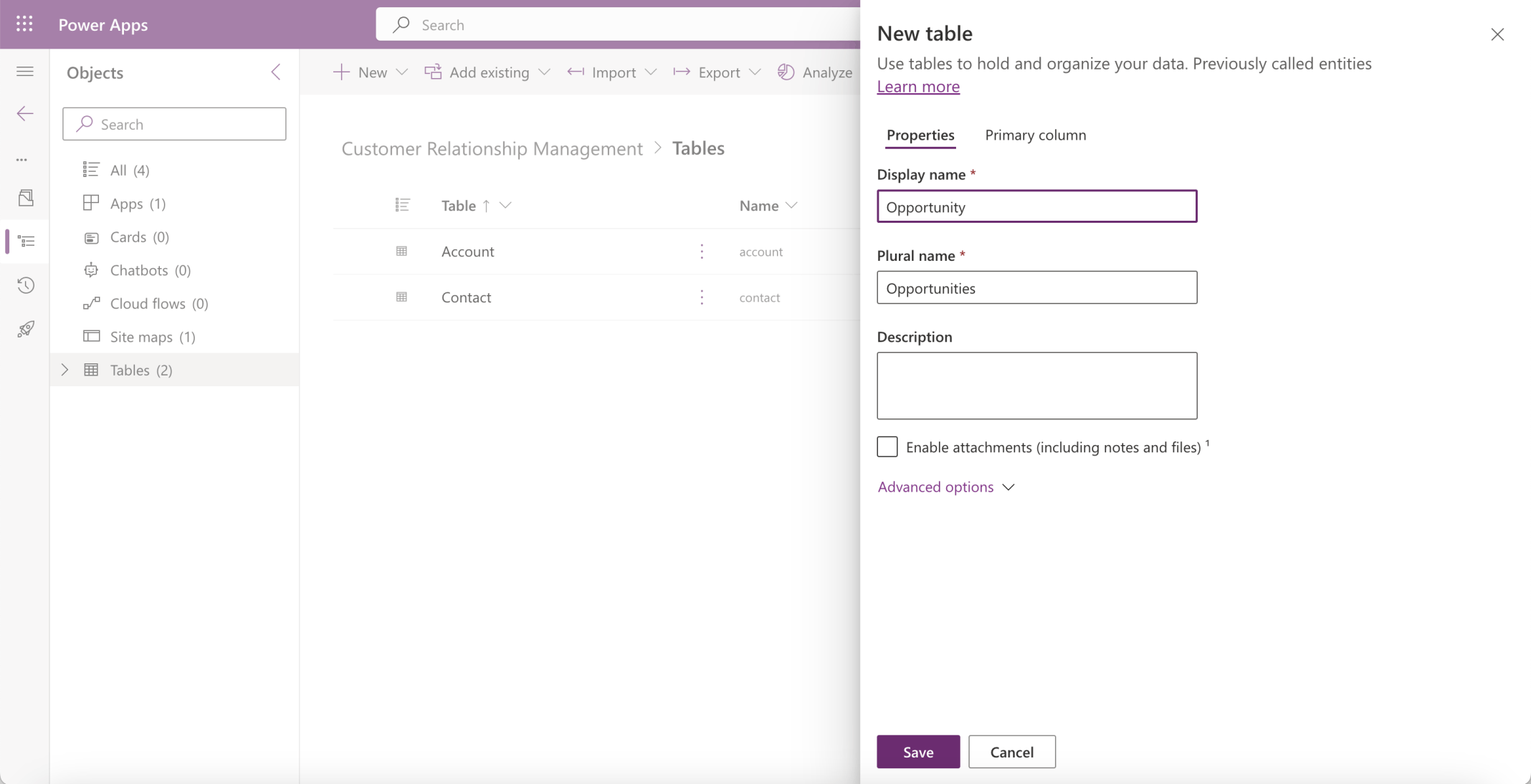This screenshot has height=784, width=1531.
Task: Click the back arrow in left sidebar
Action: (x=24, y=113)
